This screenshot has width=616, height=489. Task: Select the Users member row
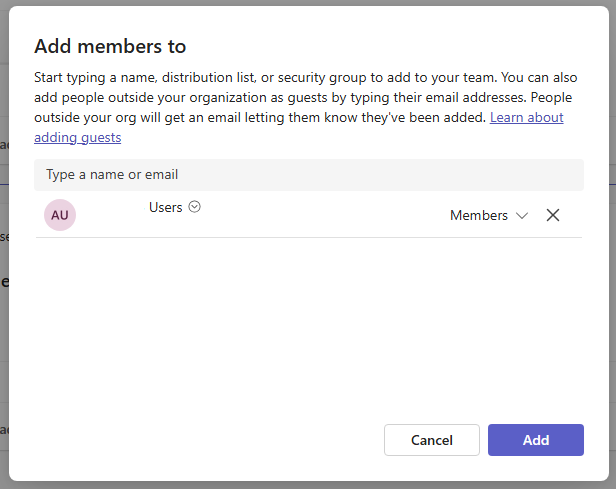click(x=300, y=215)
